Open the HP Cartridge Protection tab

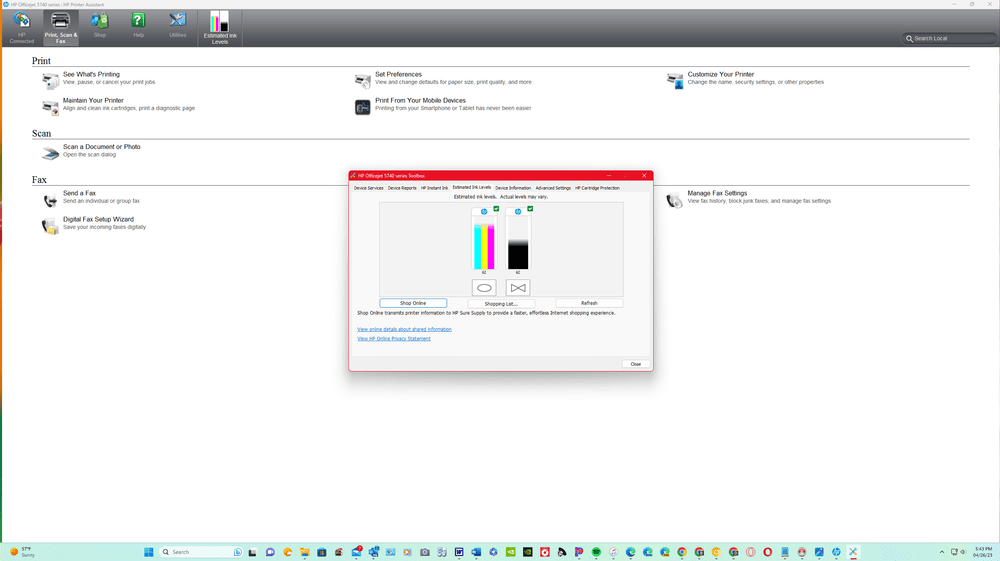coord(597,188)
